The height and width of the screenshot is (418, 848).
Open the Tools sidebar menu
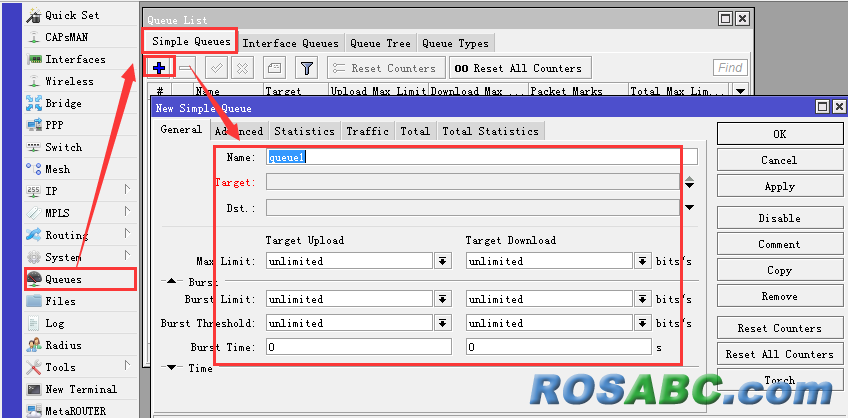click(x=60, y=367)
